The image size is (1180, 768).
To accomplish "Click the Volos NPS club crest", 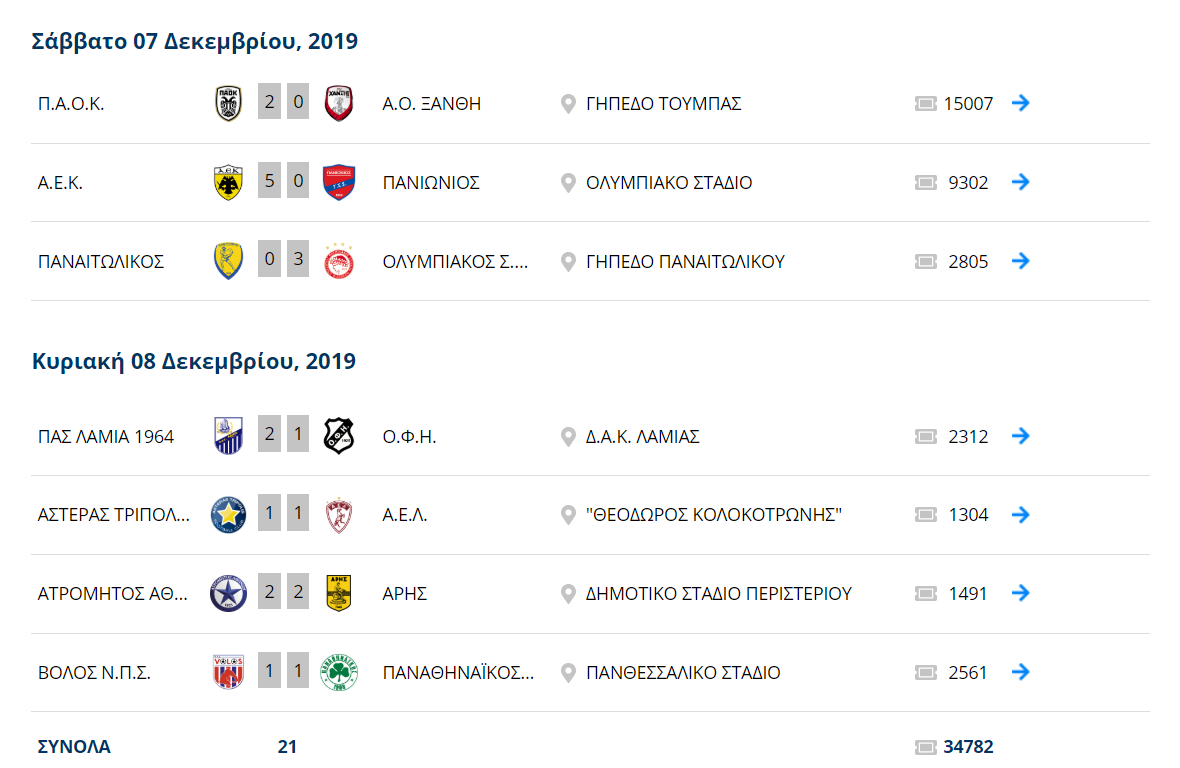I will 229,672.
